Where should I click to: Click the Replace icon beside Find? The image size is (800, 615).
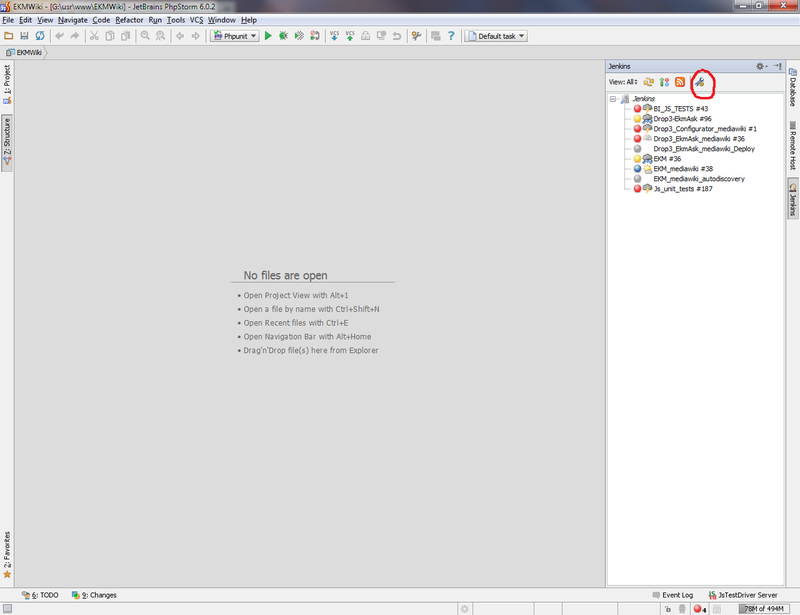click(x=160, y=36)
